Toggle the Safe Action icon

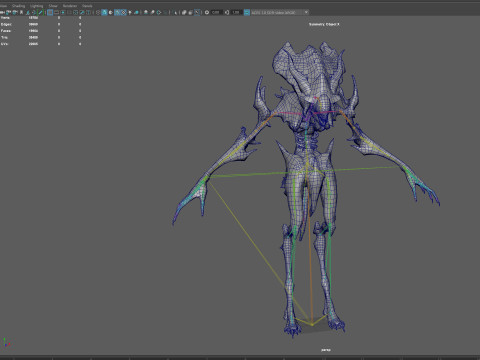coord(82,12)
